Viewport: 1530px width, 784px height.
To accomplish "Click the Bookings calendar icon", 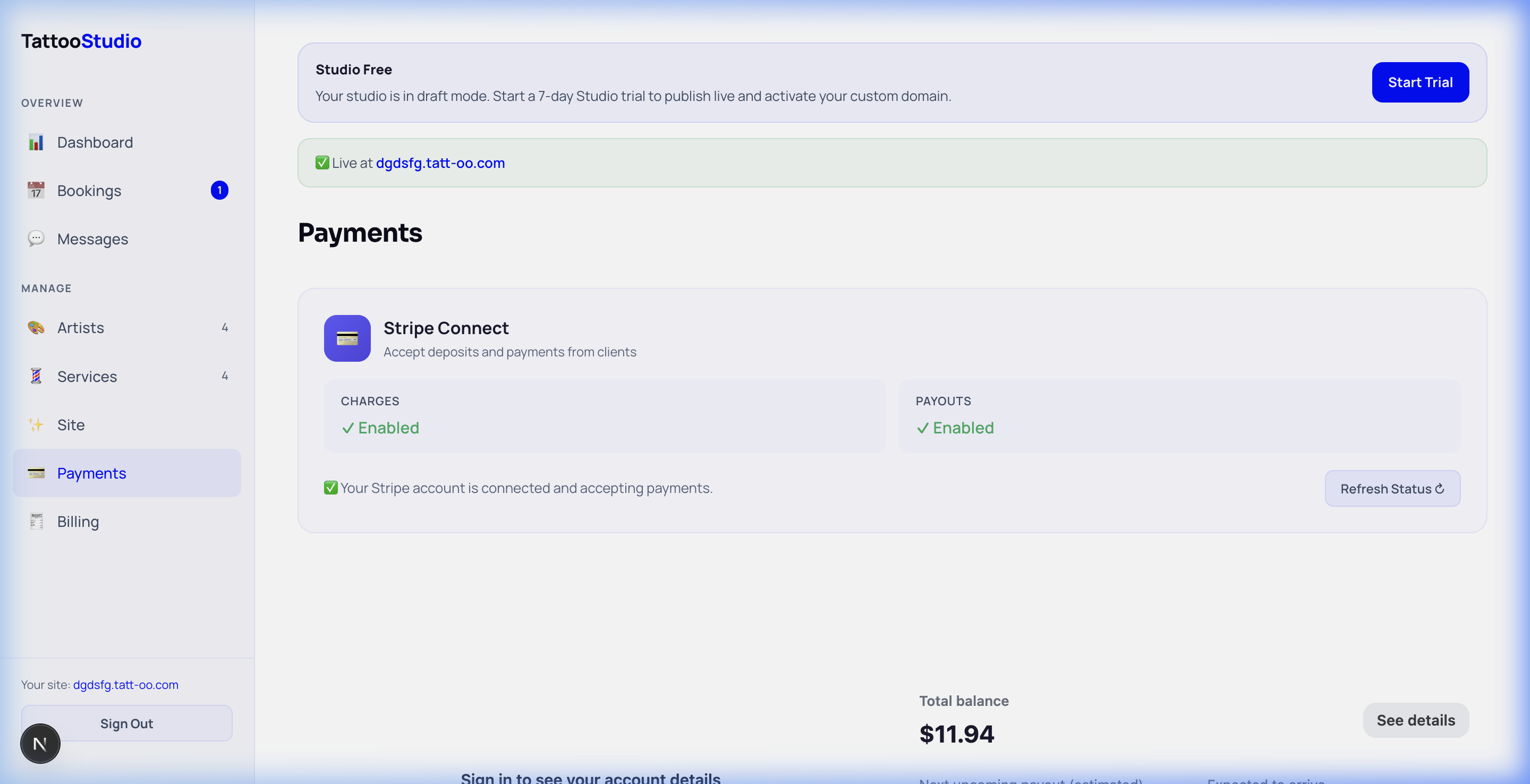I will [36, 191].
